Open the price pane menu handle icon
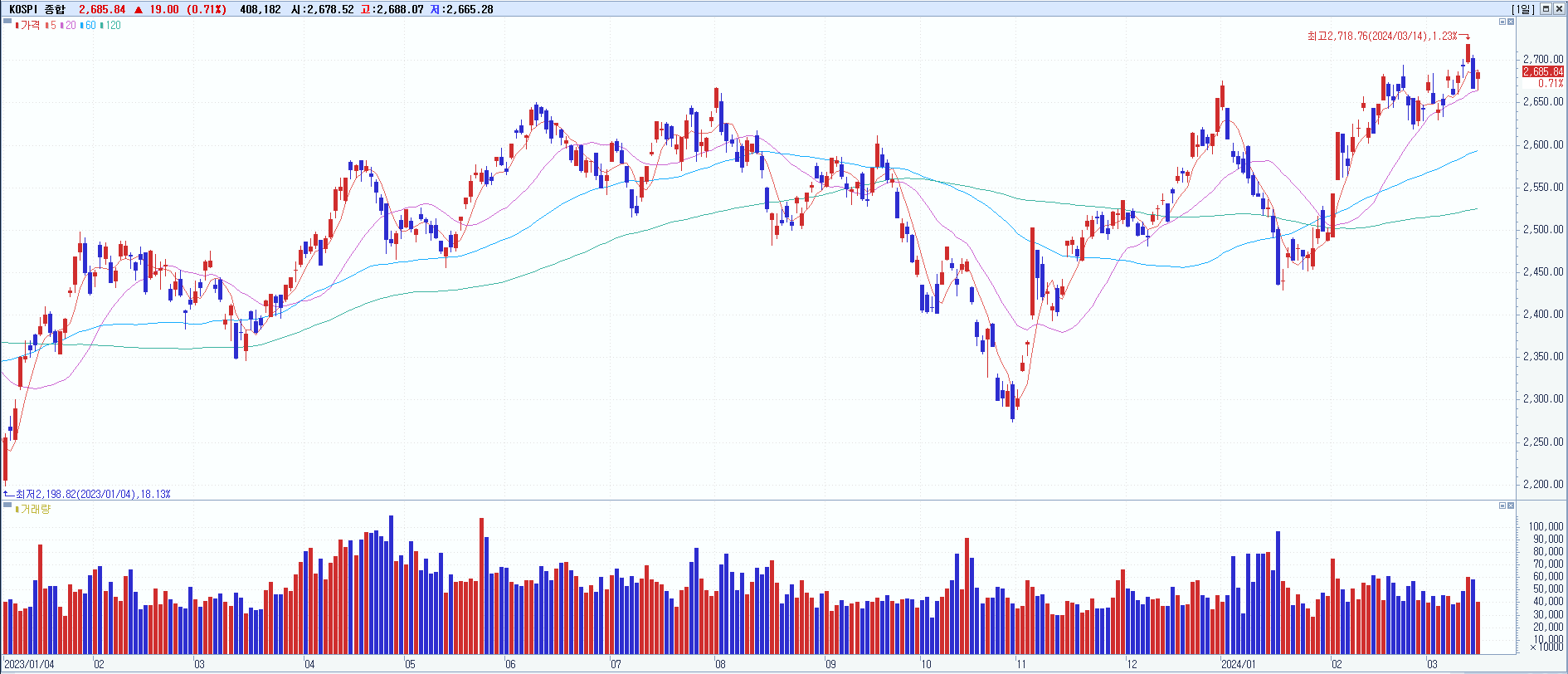This screenshot has width=1568, height=674. pos(7,21)
